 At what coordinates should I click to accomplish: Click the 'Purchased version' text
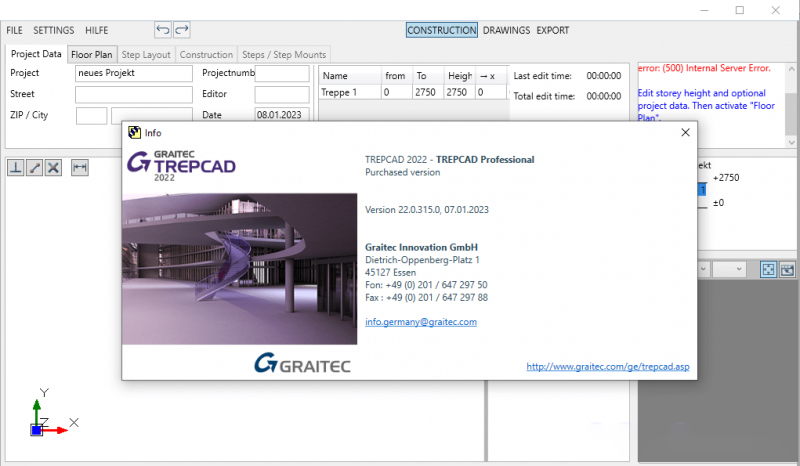pos(403,172)
